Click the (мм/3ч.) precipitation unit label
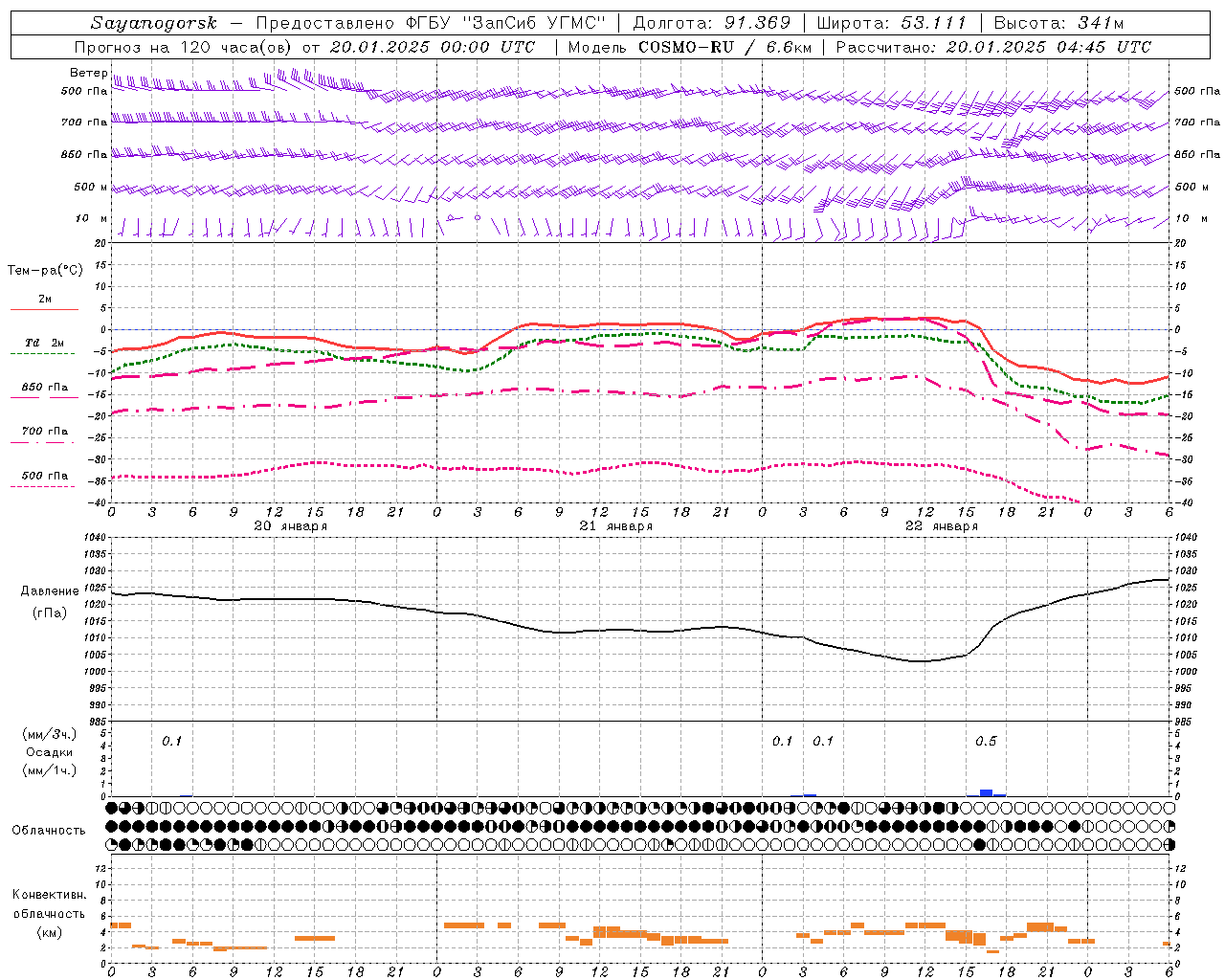Viewport: 1225px width, 980px height. tap(50, 734)
